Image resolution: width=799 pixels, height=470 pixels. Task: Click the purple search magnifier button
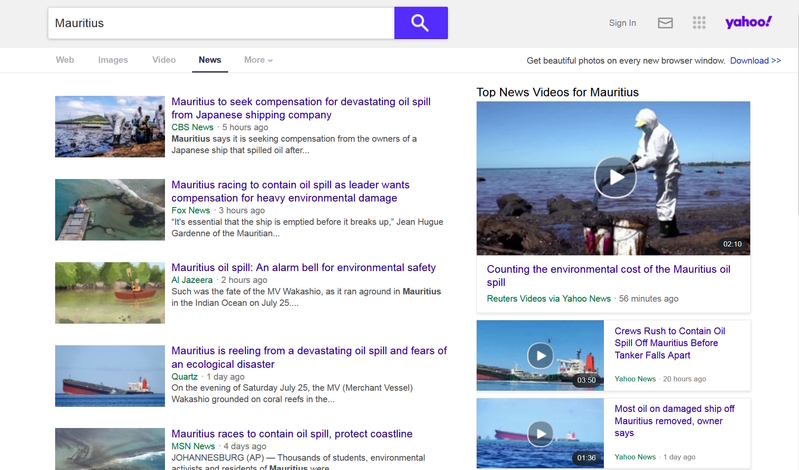point(421,23)
